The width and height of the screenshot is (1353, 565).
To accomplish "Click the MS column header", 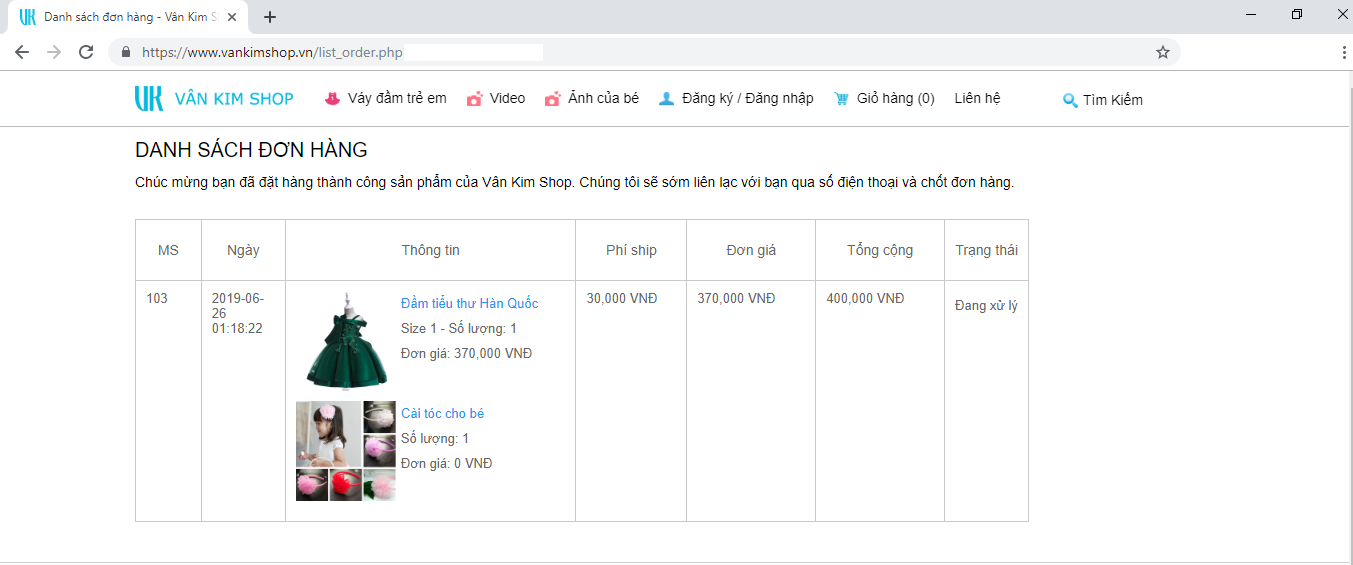I will [168, 250].
